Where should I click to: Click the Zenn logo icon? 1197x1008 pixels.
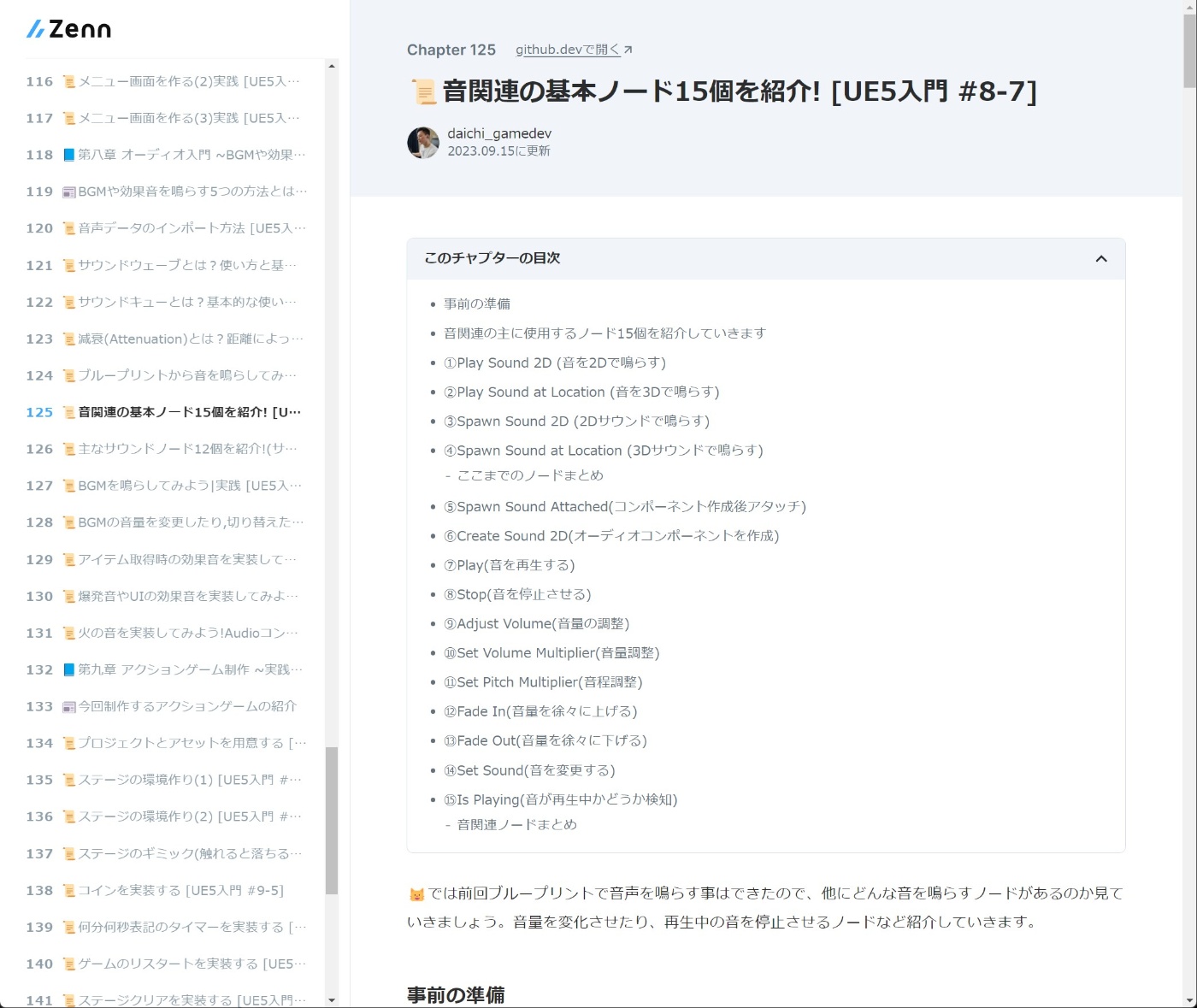click(34, 28)
